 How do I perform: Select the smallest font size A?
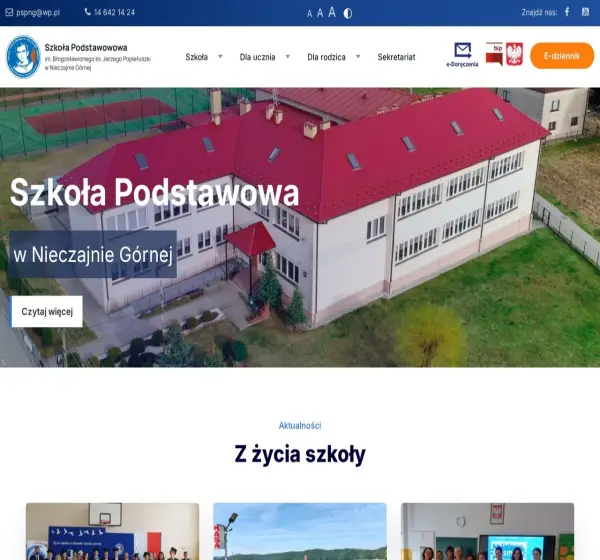point(309,14)
